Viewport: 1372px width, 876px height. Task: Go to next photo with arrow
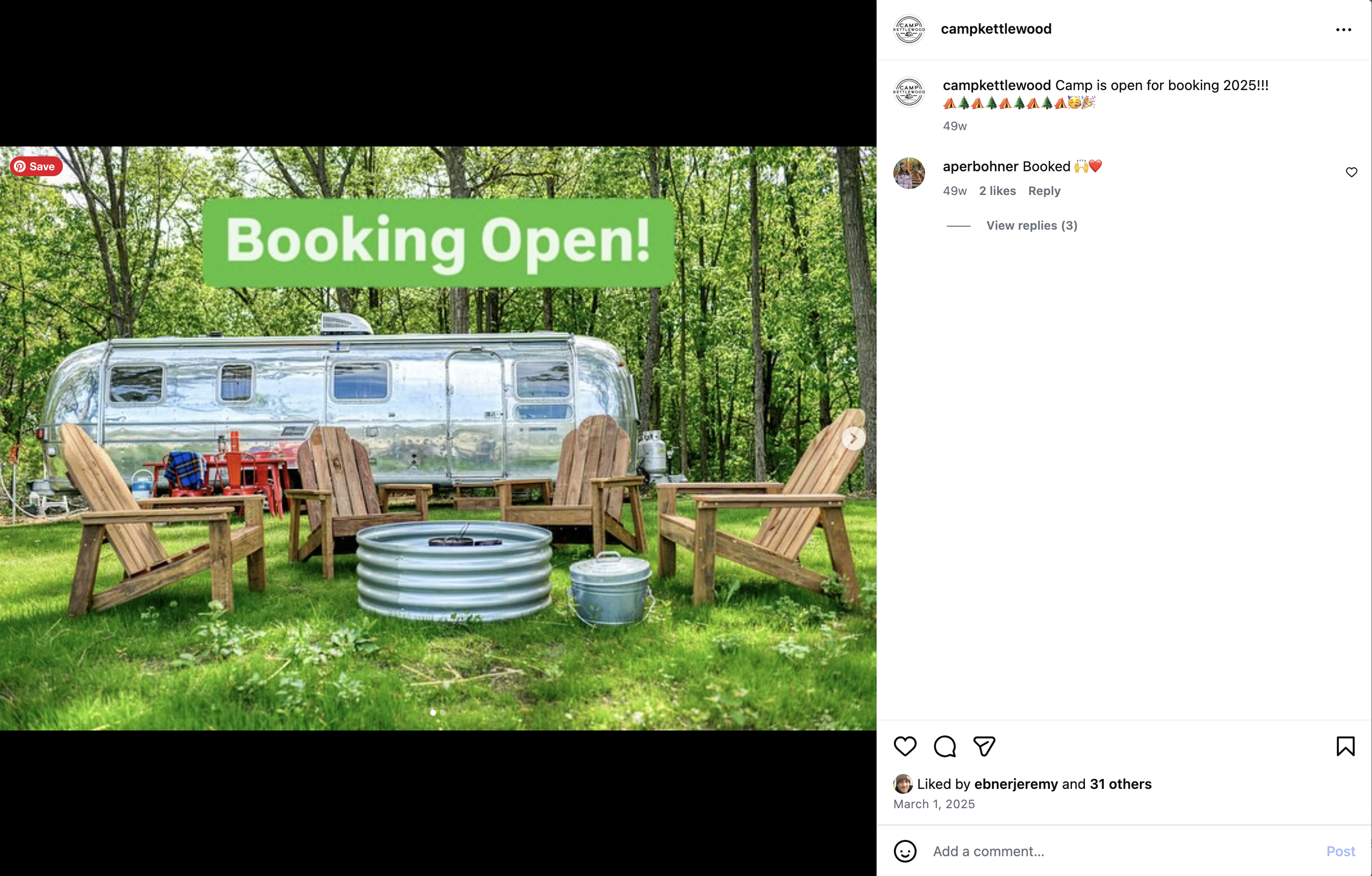pyautogui.click(x=853, y=438)
